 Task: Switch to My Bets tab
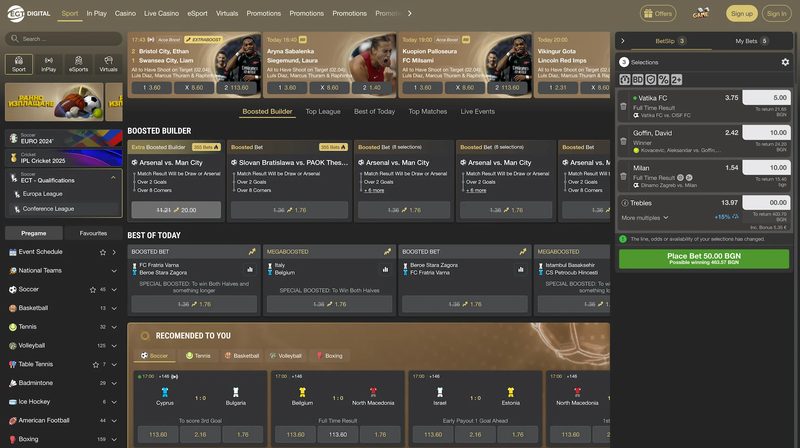tap(751, 41)
